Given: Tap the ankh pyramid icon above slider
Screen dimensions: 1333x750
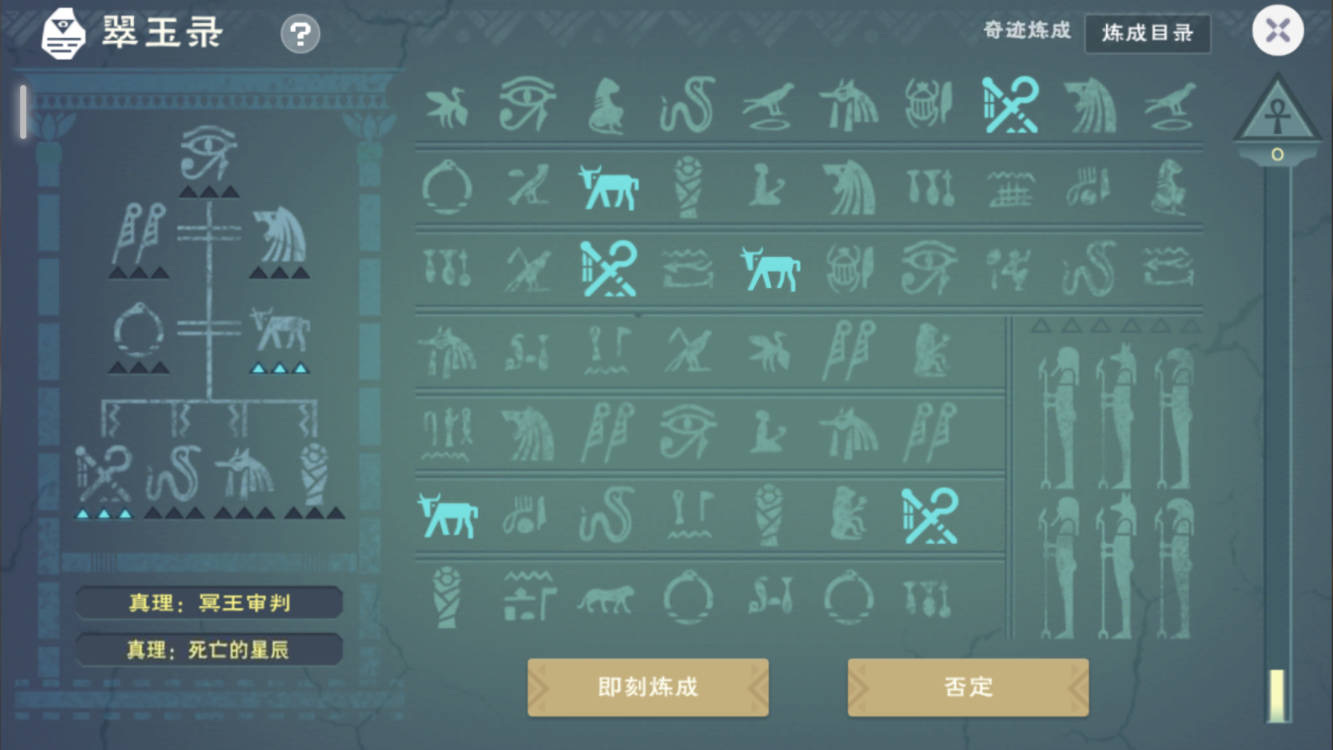Looking at the screenshot, I should click(1276, 109).
